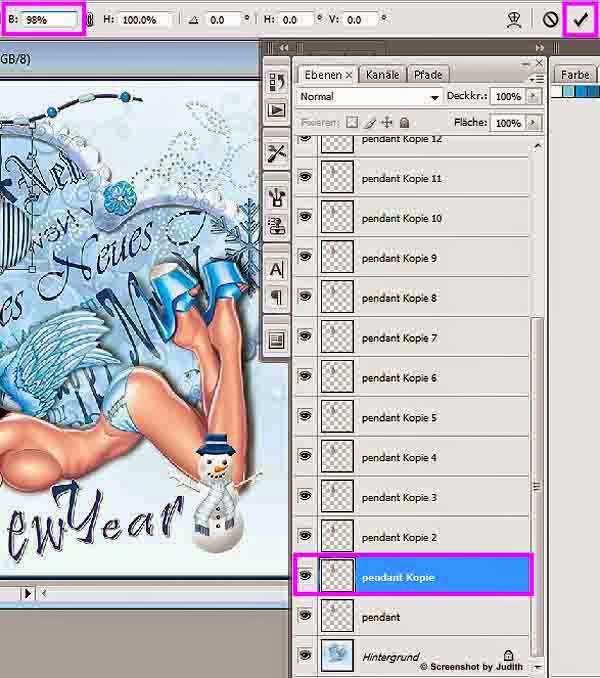
Task: Click the Fläche 100% value field
Action: pos(508,123)
